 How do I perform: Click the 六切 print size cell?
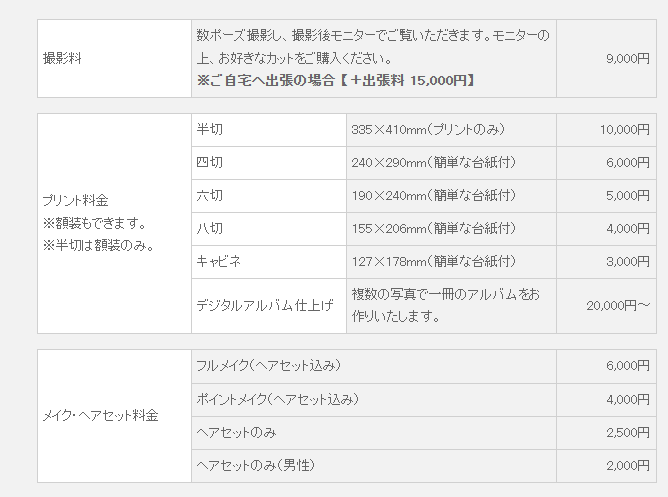tap(269, 196)
